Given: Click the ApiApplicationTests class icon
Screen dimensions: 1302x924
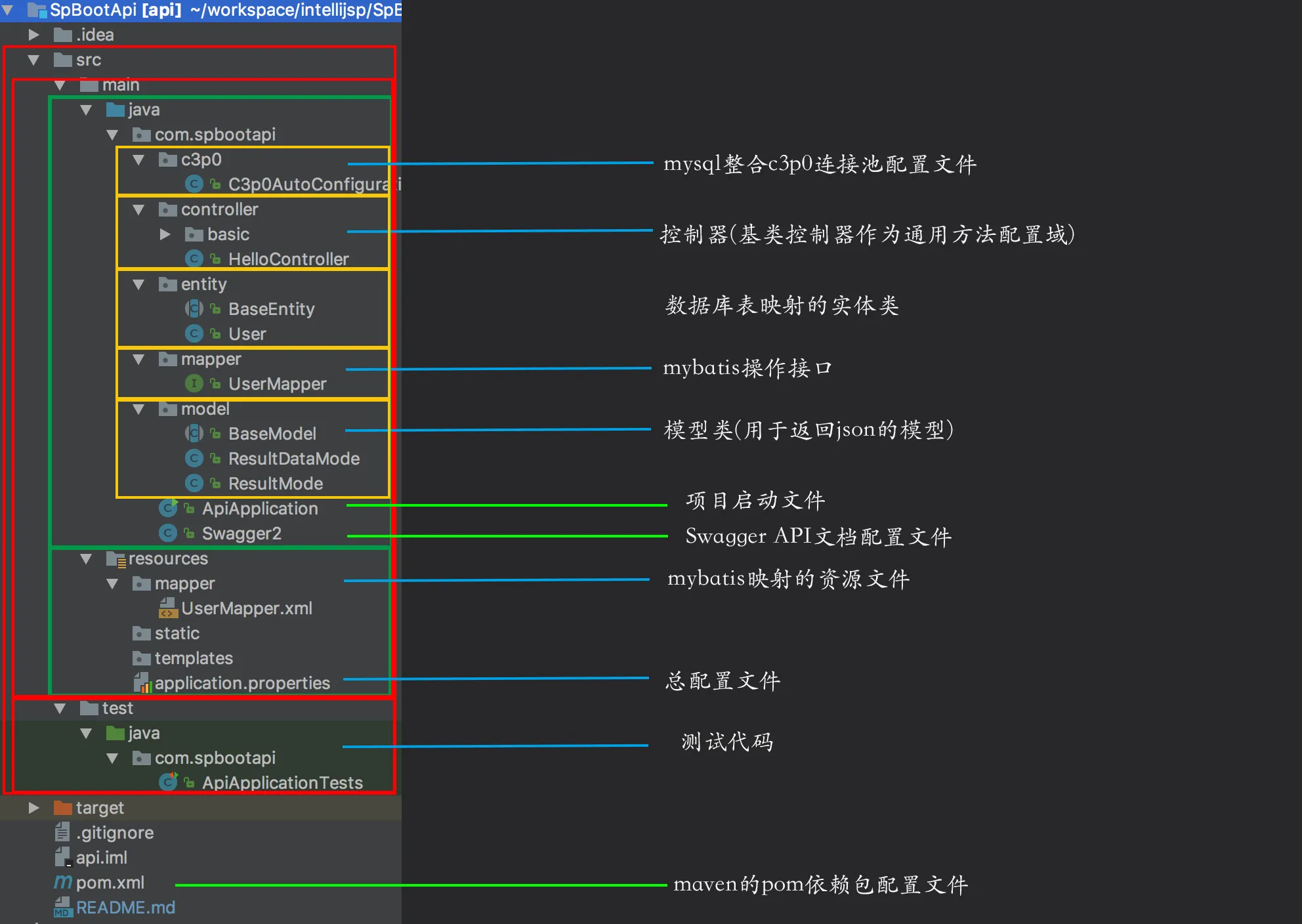Looking at the screenshot, I should tap(168, 782).
